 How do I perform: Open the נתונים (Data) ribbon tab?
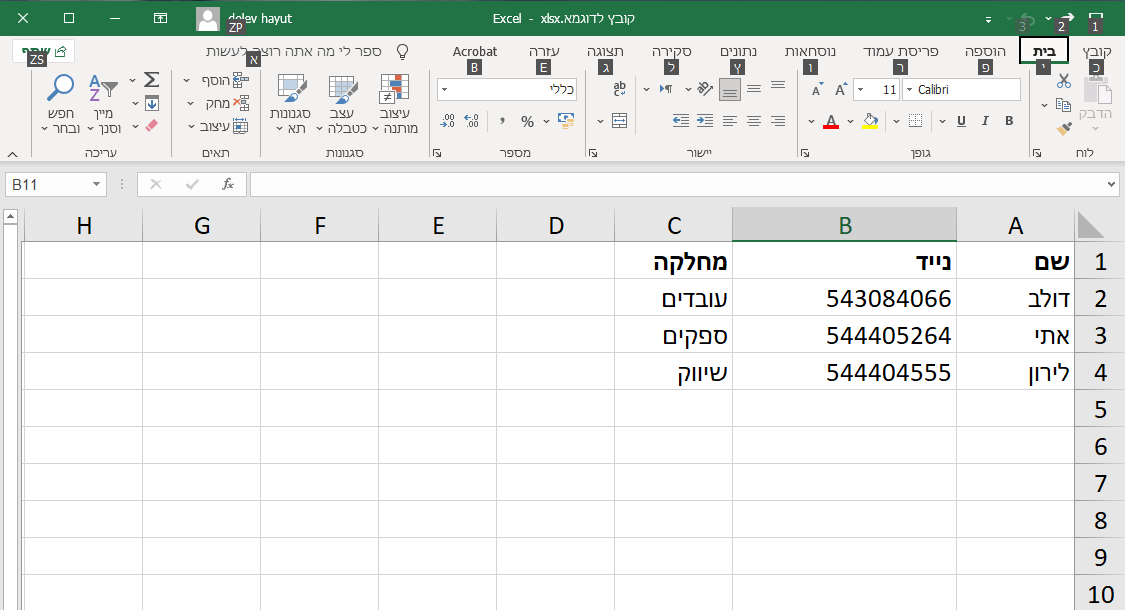pos(739,51)
